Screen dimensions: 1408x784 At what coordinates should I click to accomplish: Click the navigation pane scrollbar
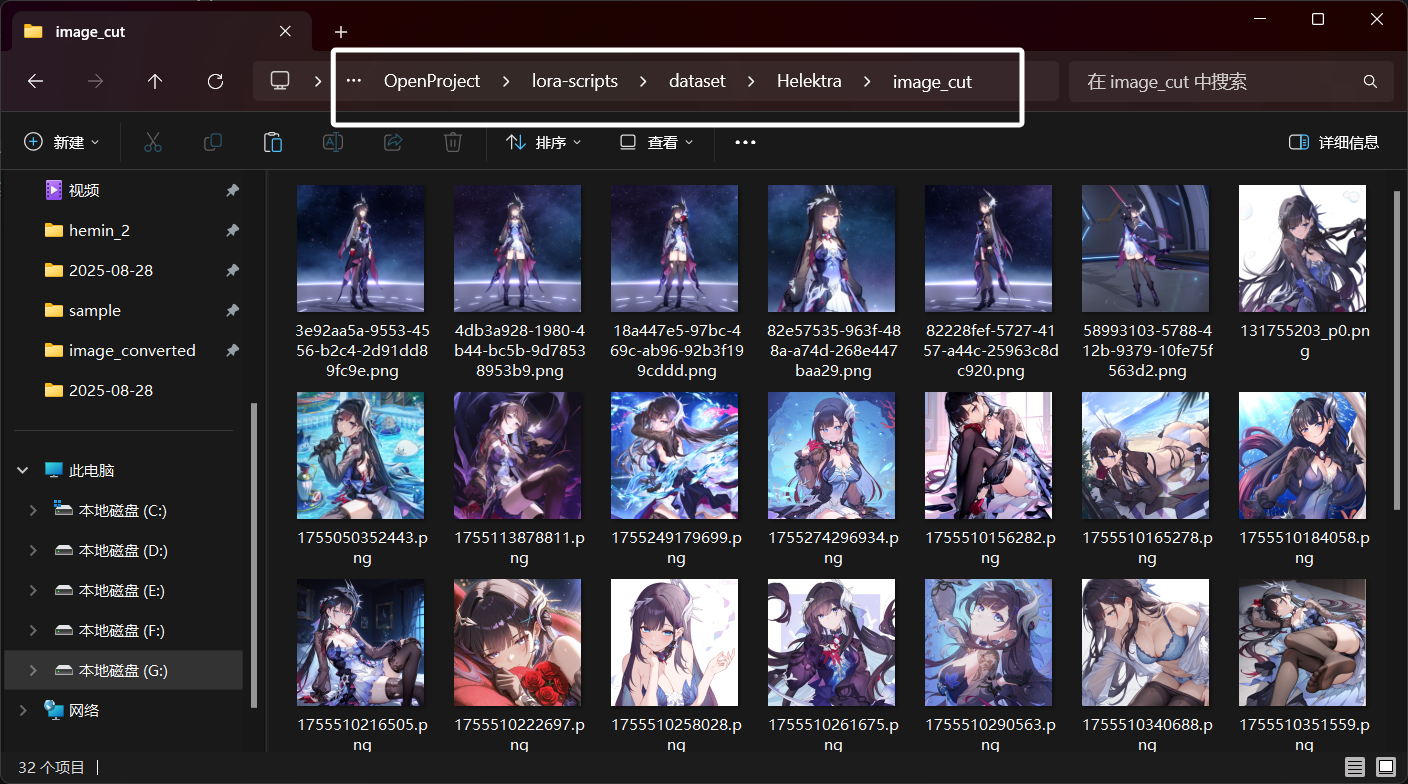[x=254, y=555]
